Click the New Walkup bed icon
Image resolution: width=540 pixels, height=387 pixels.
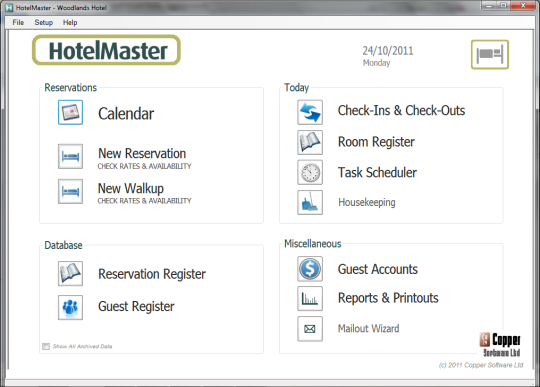(x=70, y=191)
